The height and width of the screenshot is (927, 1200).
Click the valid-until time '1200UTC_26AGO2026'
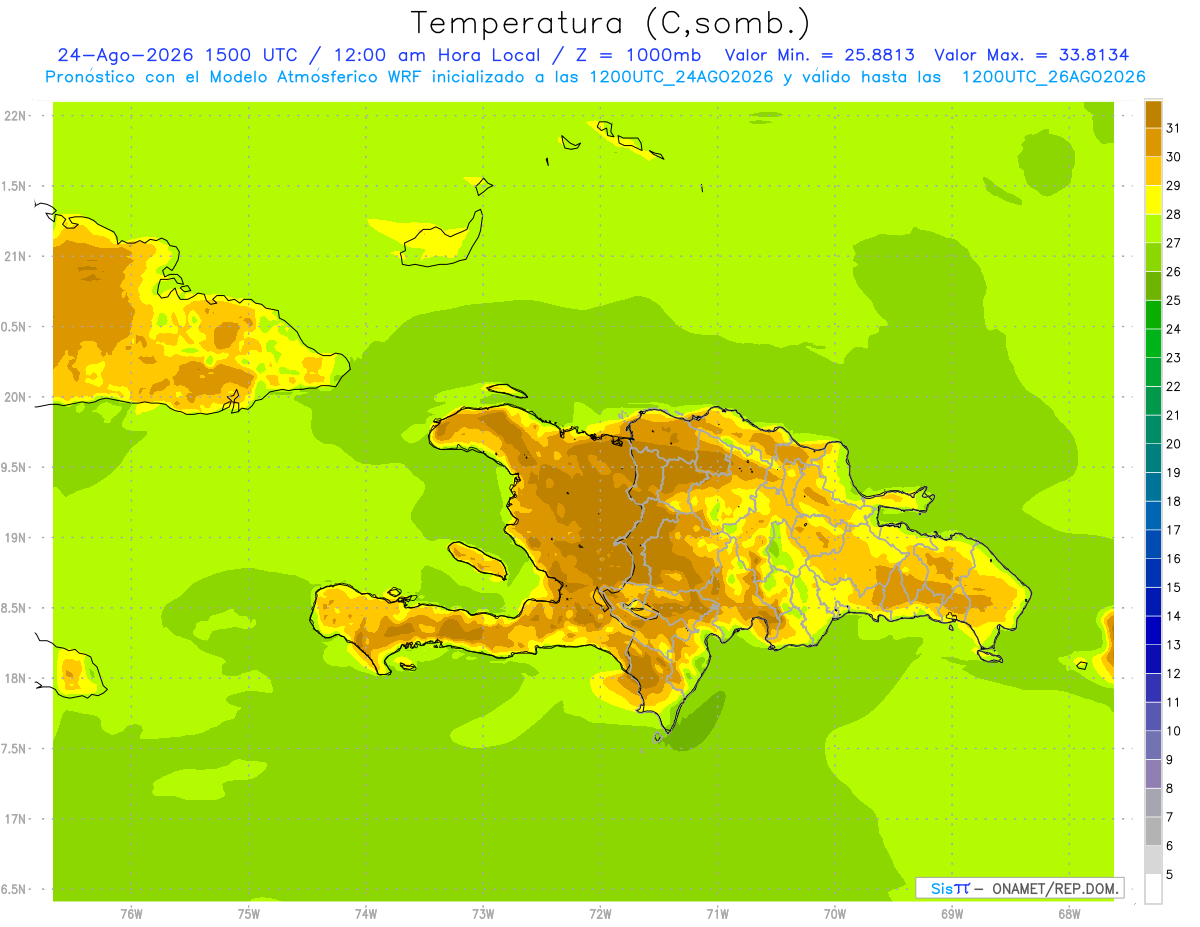click(1054, 77)
